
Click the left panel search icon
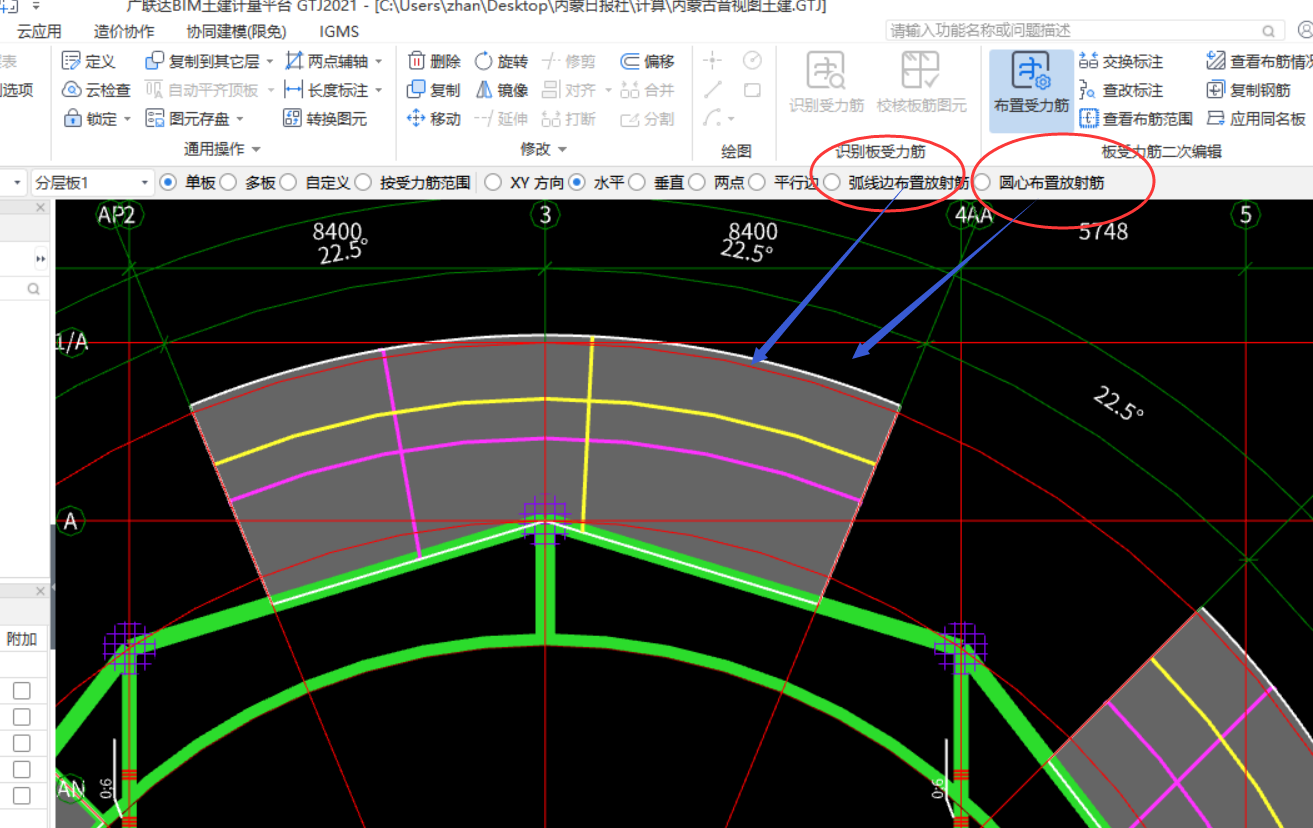coord(33,288)
